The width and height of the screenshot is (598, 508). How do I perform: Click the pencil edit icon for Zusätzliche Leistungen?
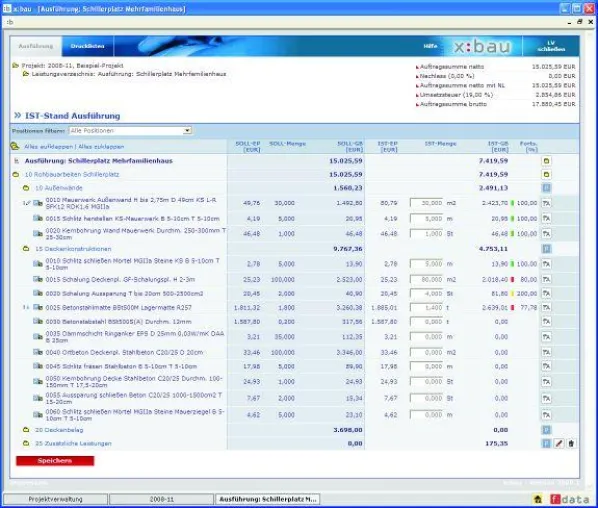[559, 443]
